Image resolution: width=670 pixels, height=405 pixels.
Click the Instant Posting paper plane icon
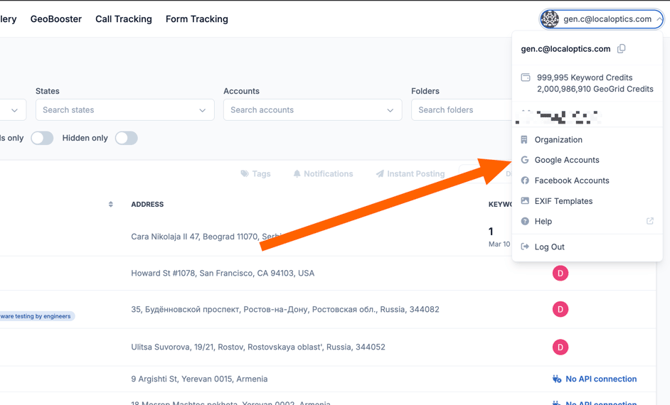[x=380, y=174]
